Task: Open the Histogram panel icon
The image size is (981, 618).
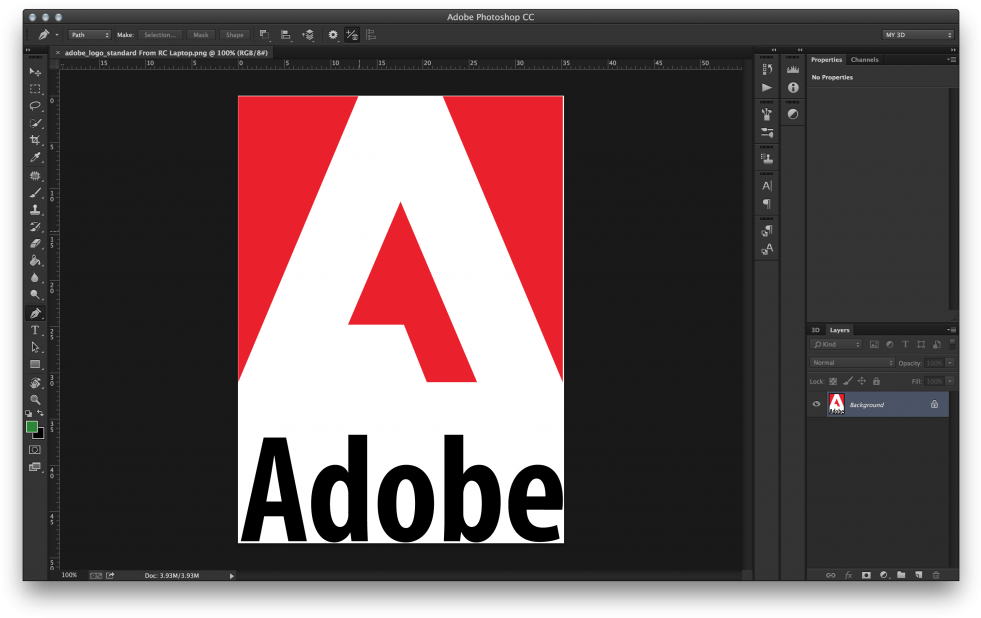Action: (793, 70)
